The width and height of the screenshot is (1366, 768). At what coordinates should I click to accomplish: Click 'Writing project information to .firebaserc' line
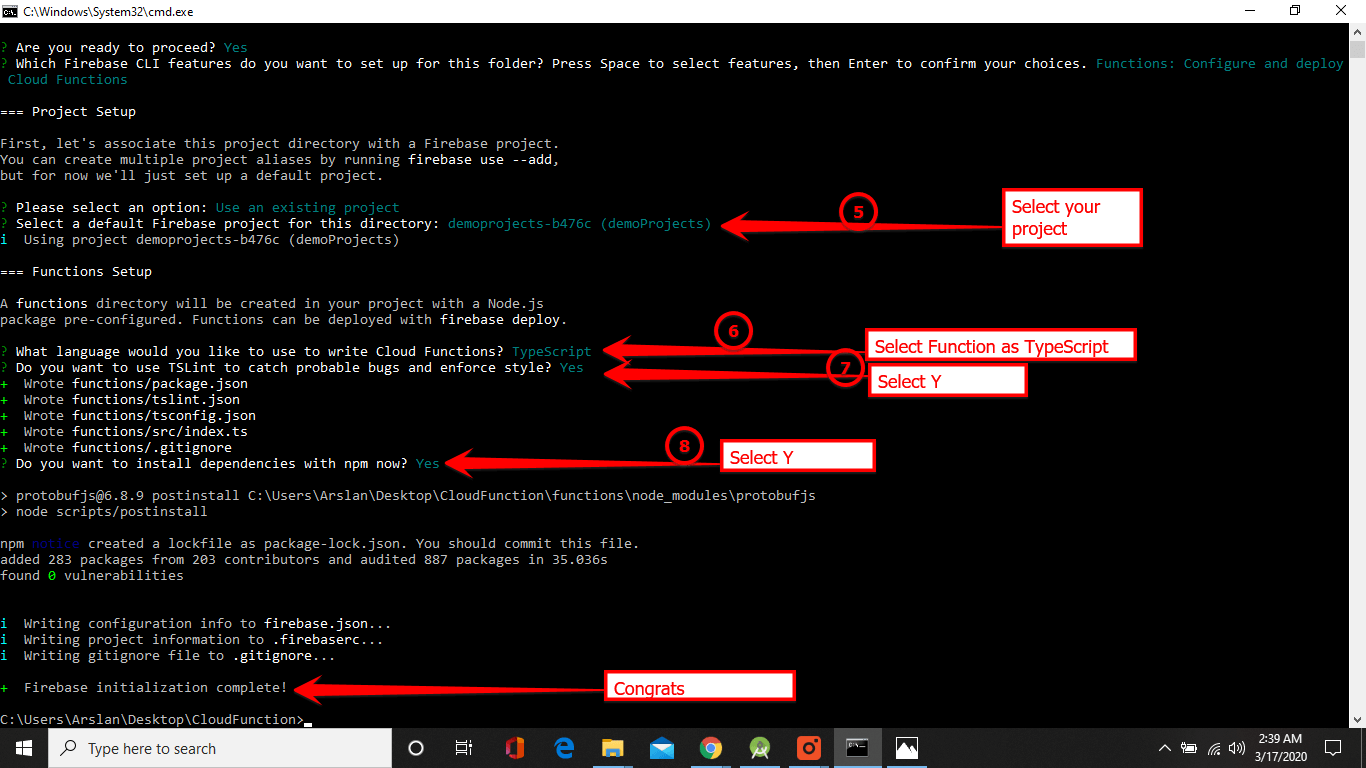pos(192,639)
